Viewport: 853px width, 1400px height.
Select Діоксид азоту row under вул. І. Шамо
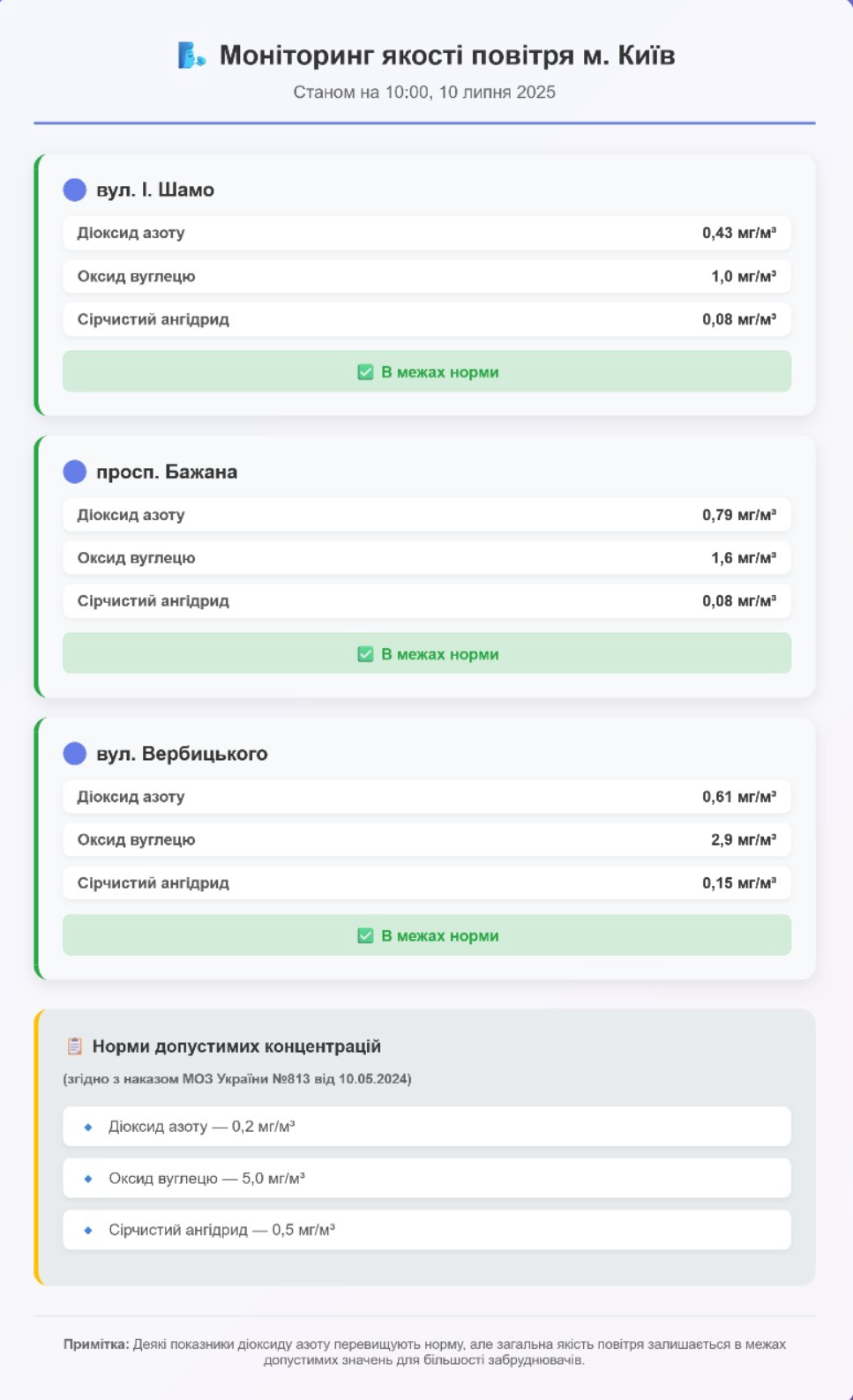426,234
